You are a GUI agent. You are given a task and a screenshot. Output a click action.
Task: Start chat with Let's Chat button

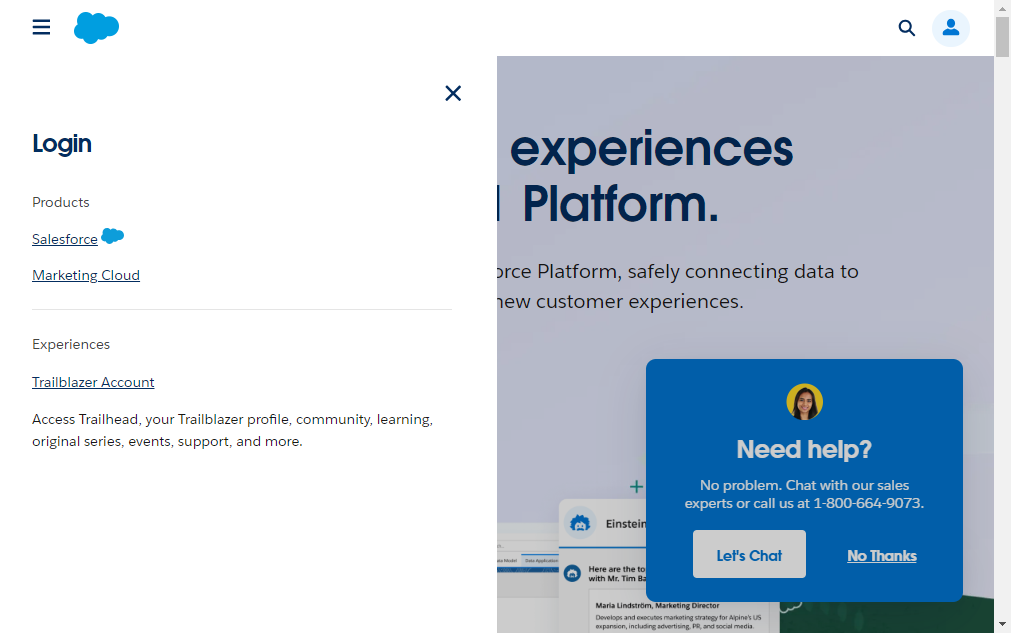coord(749,554)
